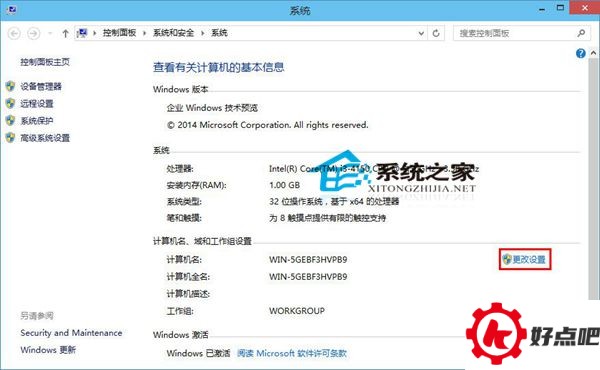Open 控制面板主页 link
Viewport: 600px width, 370px height.
click(x=45, y=62)
